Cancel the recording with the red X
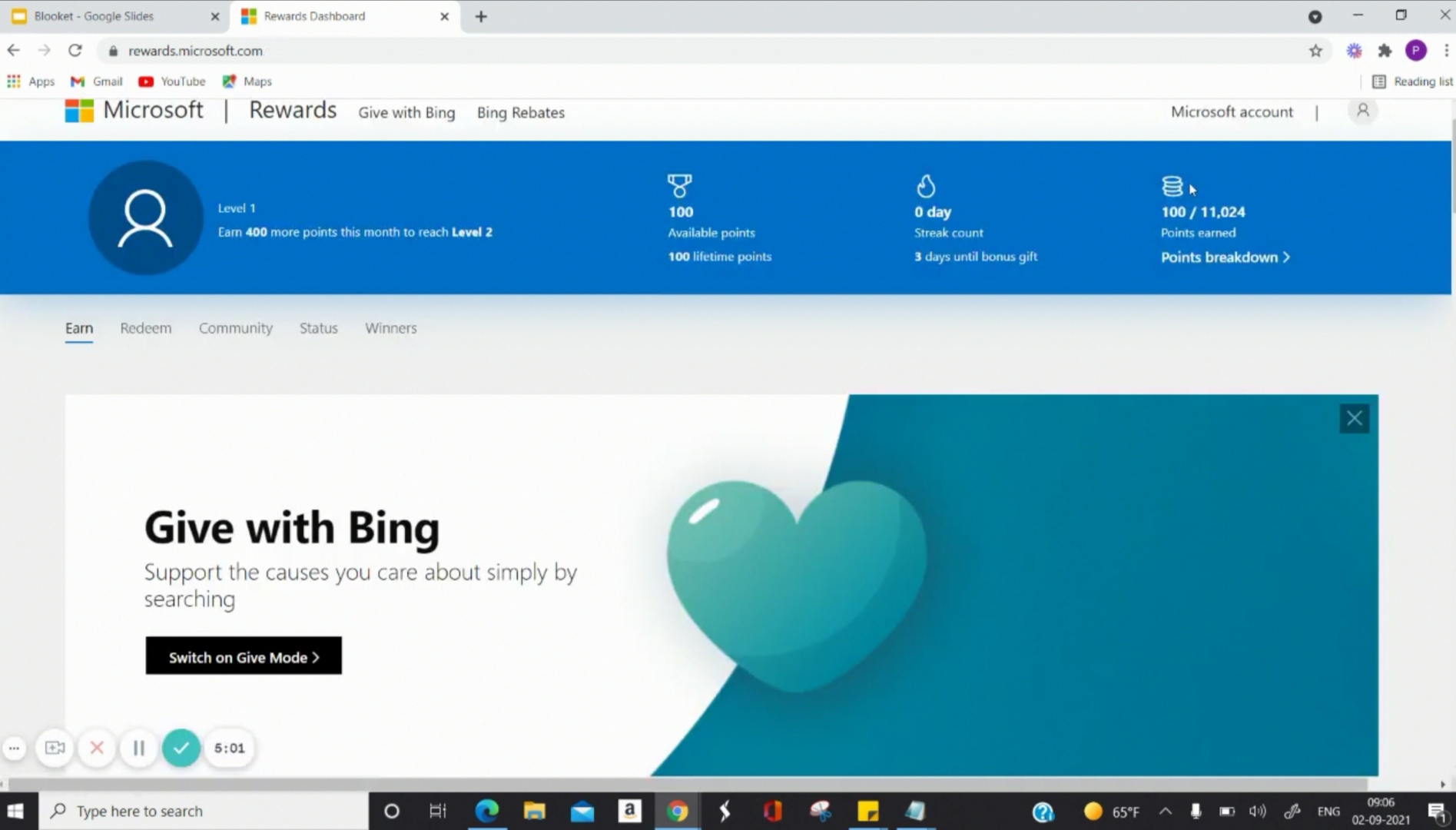This screenshot has height=830, width=1456. [x=97, y=748]
